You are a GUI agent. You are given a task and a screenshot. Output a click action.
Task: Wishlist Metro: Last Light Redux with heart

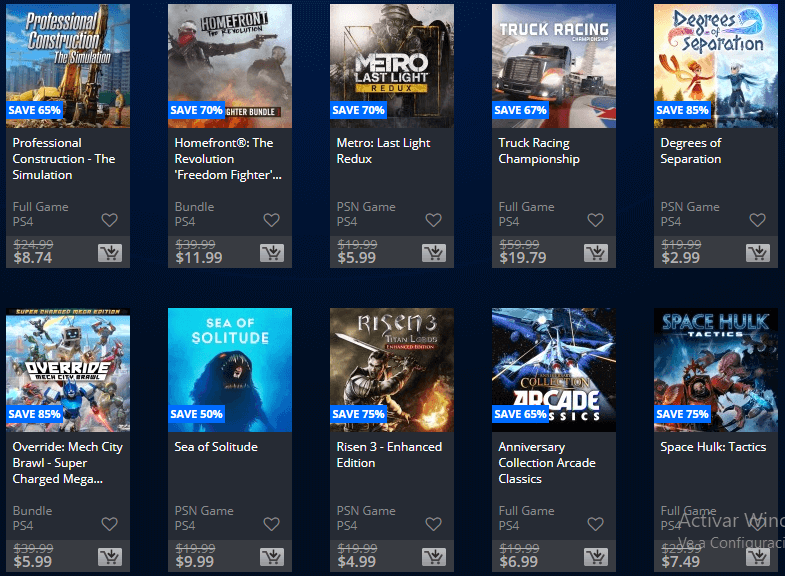point(434,220)
